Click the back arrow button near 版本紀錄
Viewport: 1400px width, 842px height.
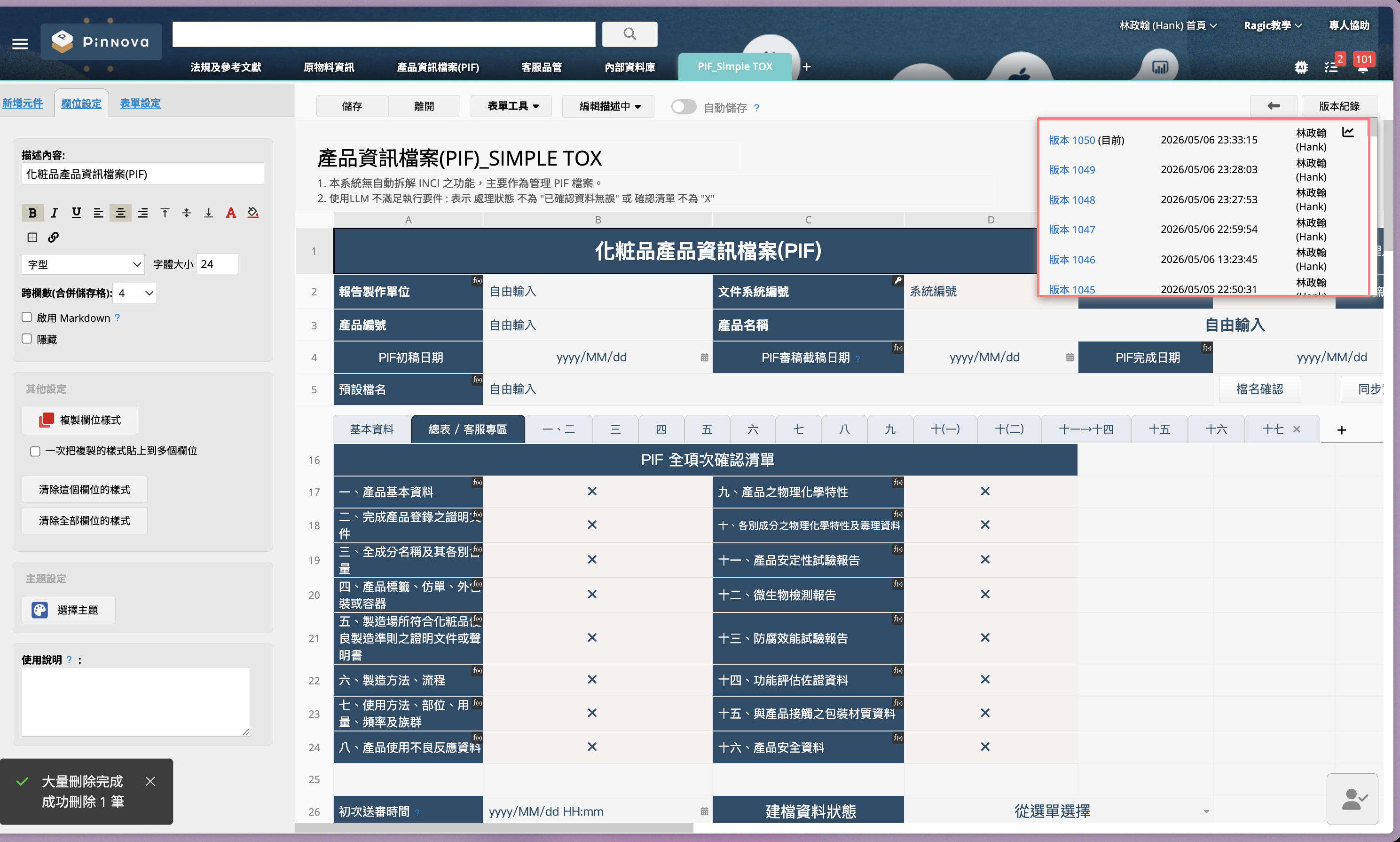click(x=1273, y=105)
